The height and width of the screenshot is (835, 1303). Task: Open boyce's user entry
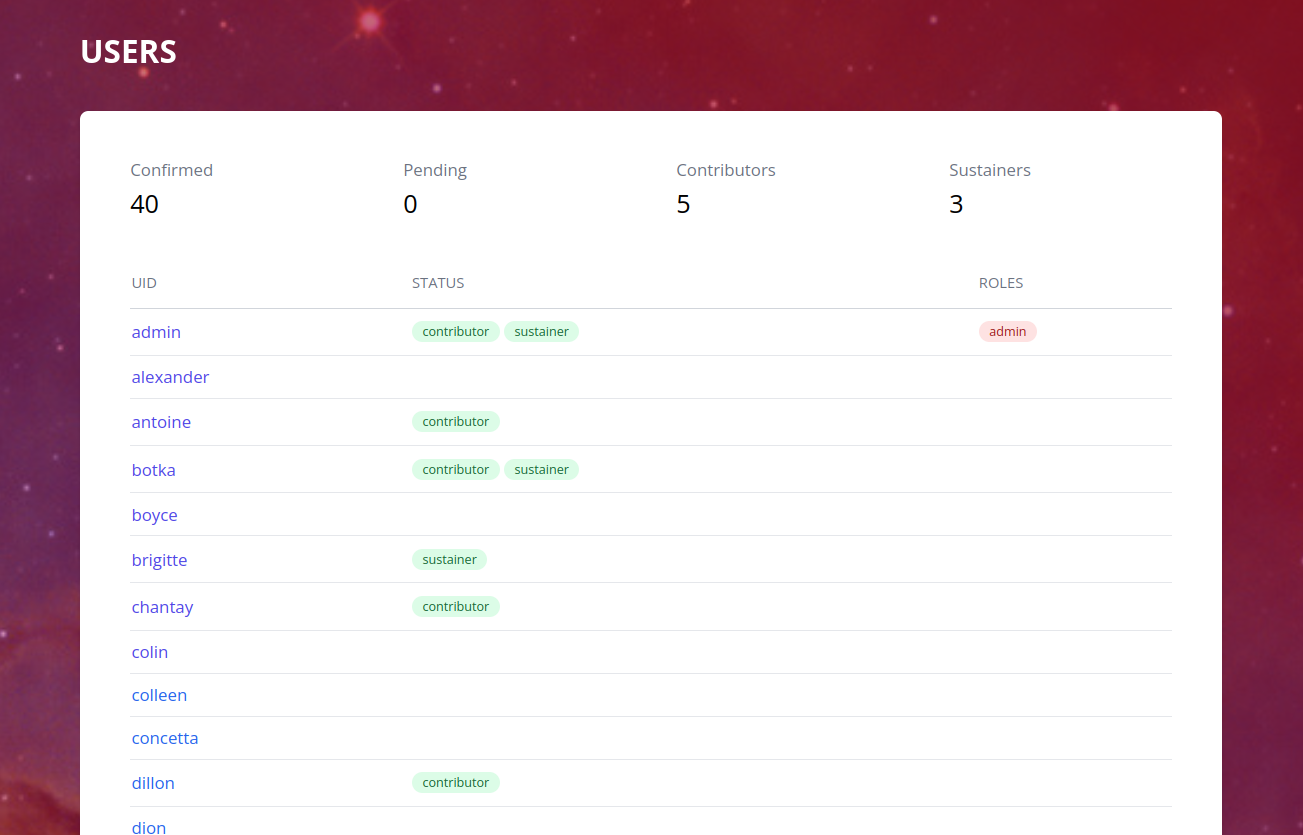[x=154, y=515]
